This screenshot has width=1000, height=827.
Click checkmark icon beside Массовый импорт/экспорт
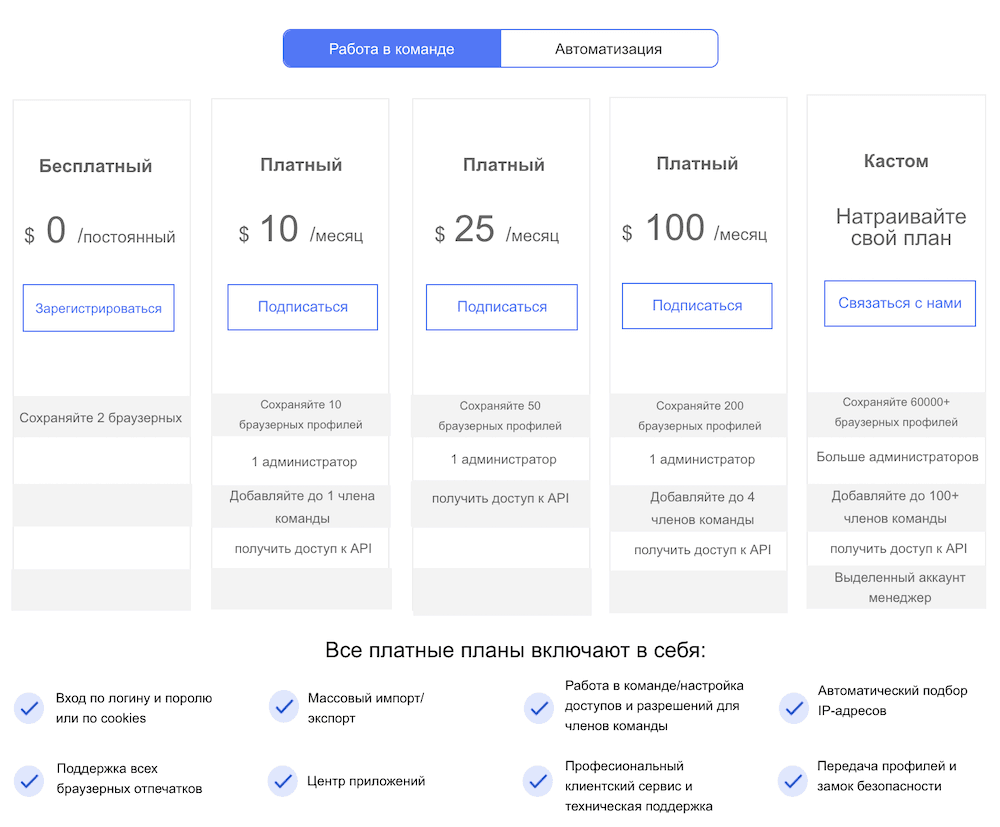(x=284, y=706)
